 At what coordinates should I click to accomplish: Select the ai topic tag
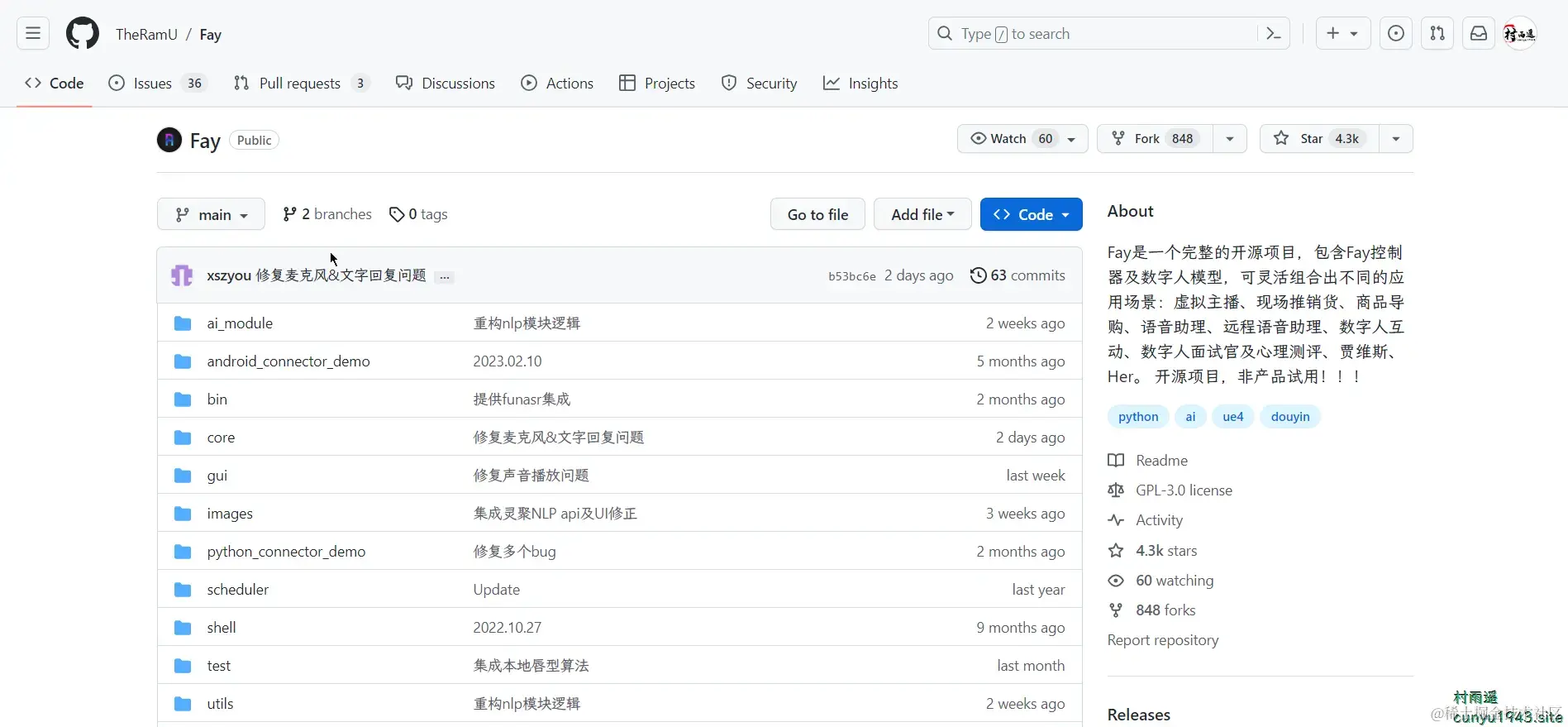click(x=1190, y=417)
